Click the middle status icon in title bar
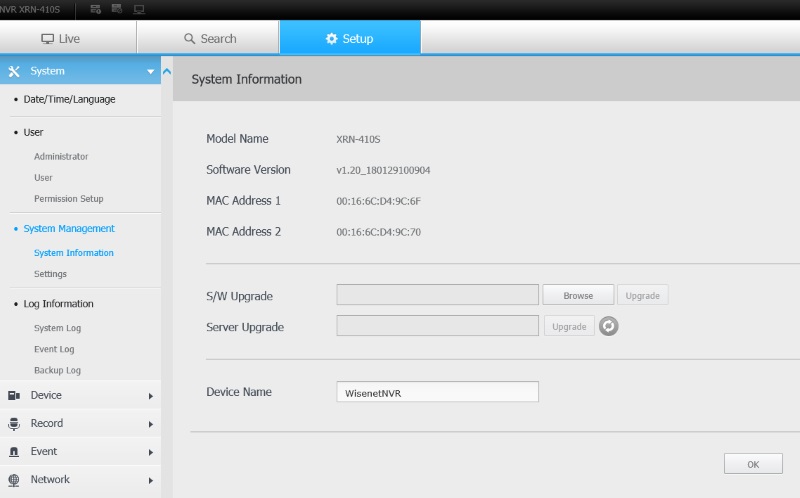This screenshot has height=498, width=800. point(117,9)
